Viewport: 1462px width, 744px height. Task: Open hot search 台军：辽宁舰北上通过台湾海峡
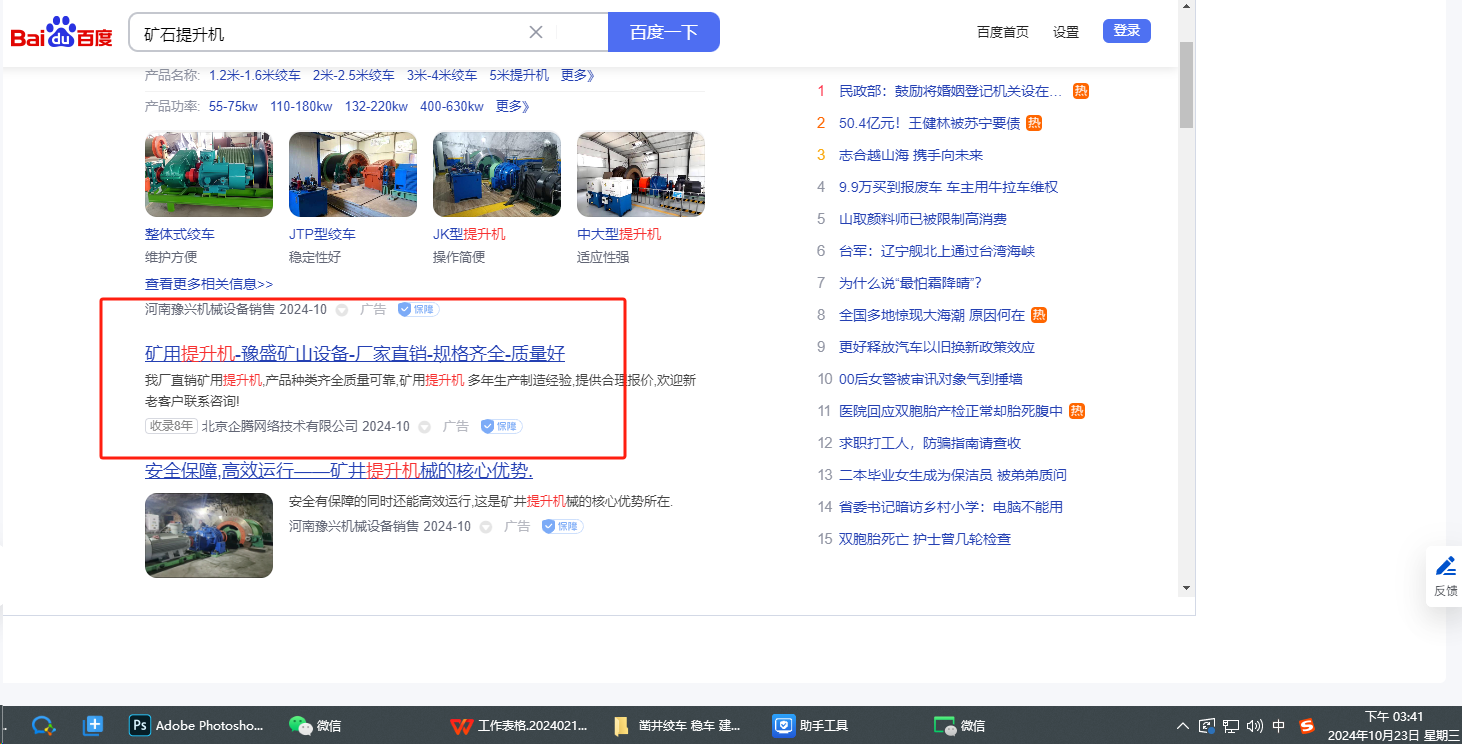tap(937, 251)
